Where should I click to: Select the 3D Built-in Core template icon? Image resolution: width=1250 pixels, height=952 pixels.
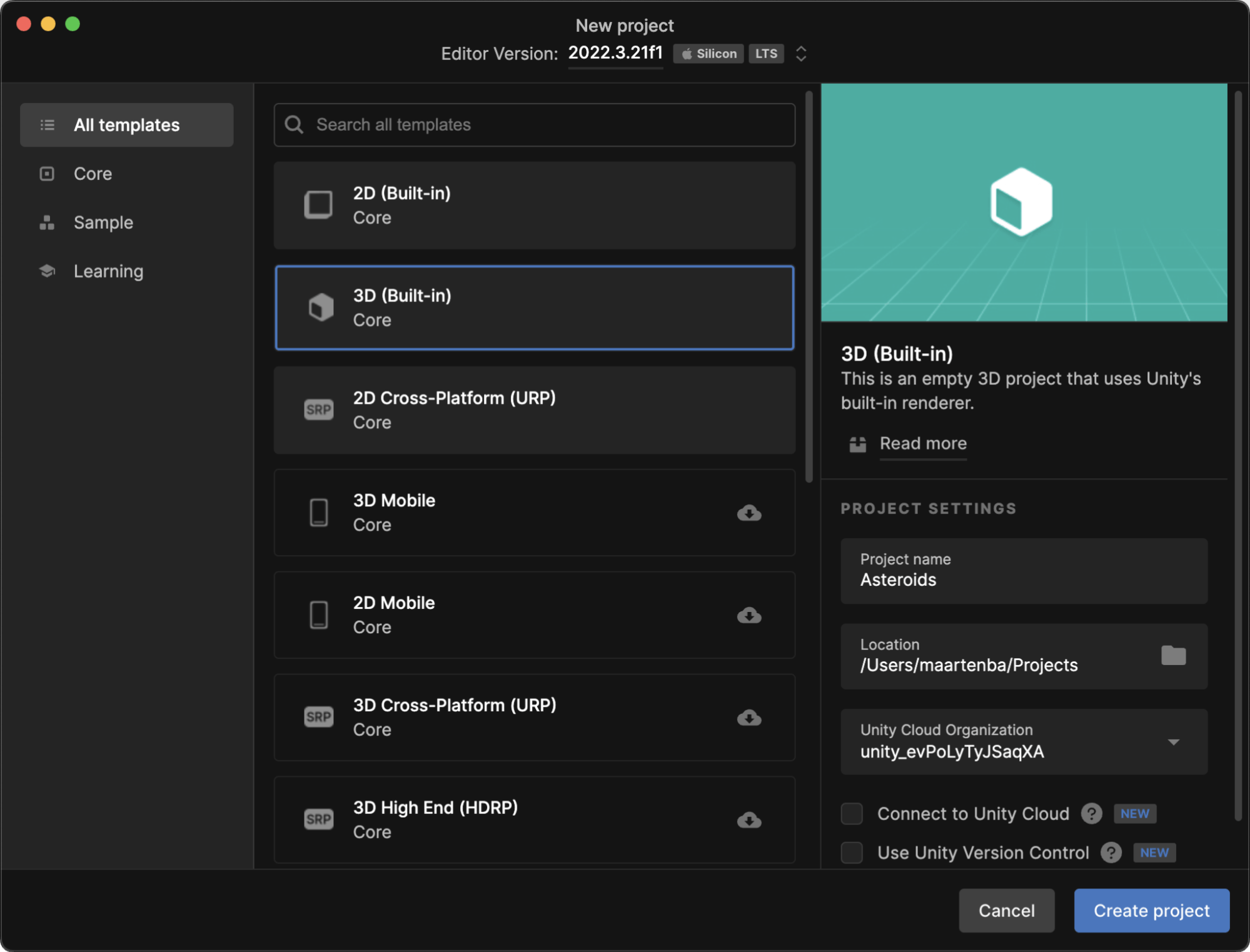pos(320,307)
